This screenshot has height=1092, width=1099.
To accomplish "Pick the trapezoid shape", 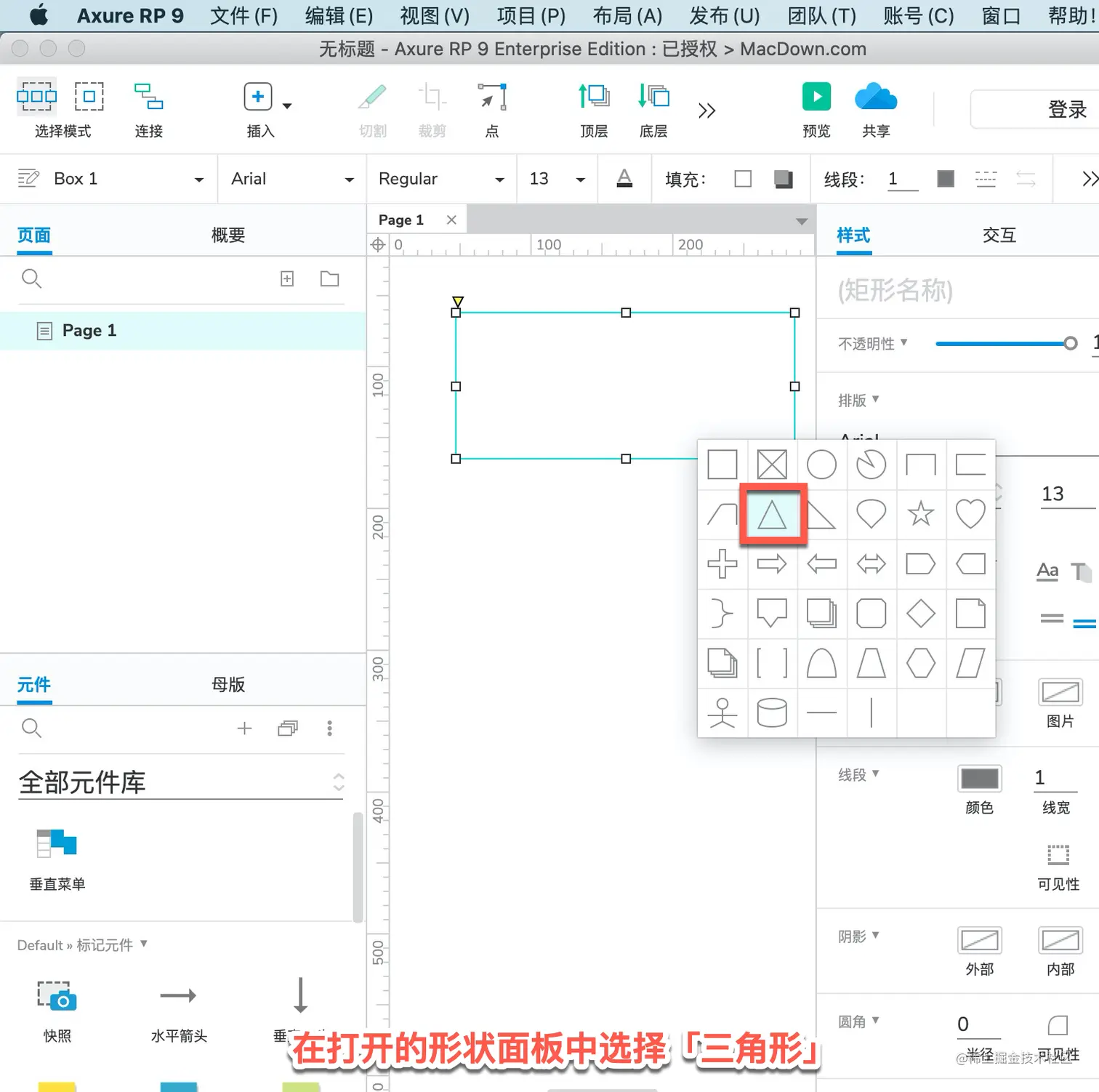I will coord(871,663).
